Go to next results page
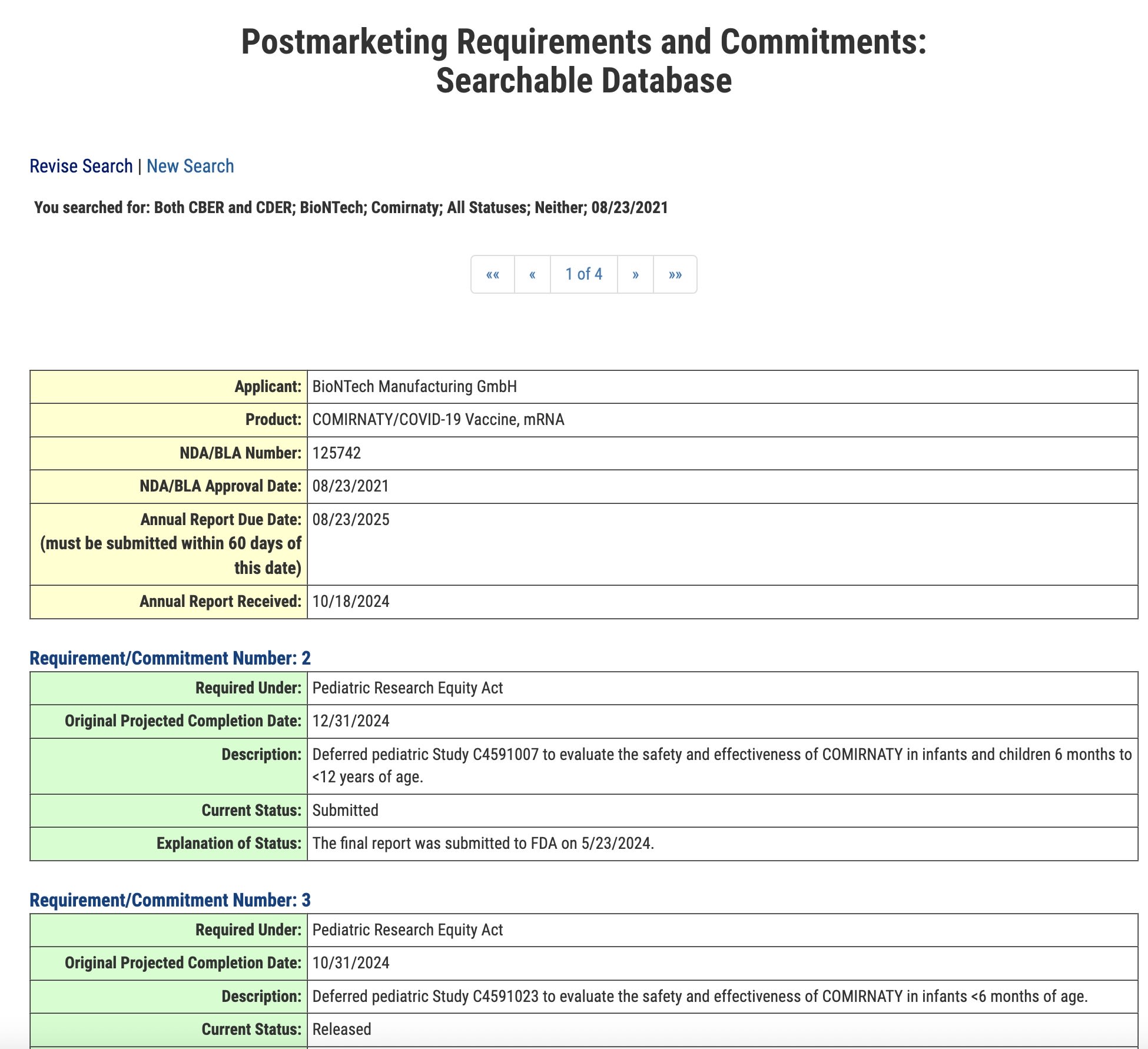The width and height of the screenshot is (1148, 1049). [635, 274]
